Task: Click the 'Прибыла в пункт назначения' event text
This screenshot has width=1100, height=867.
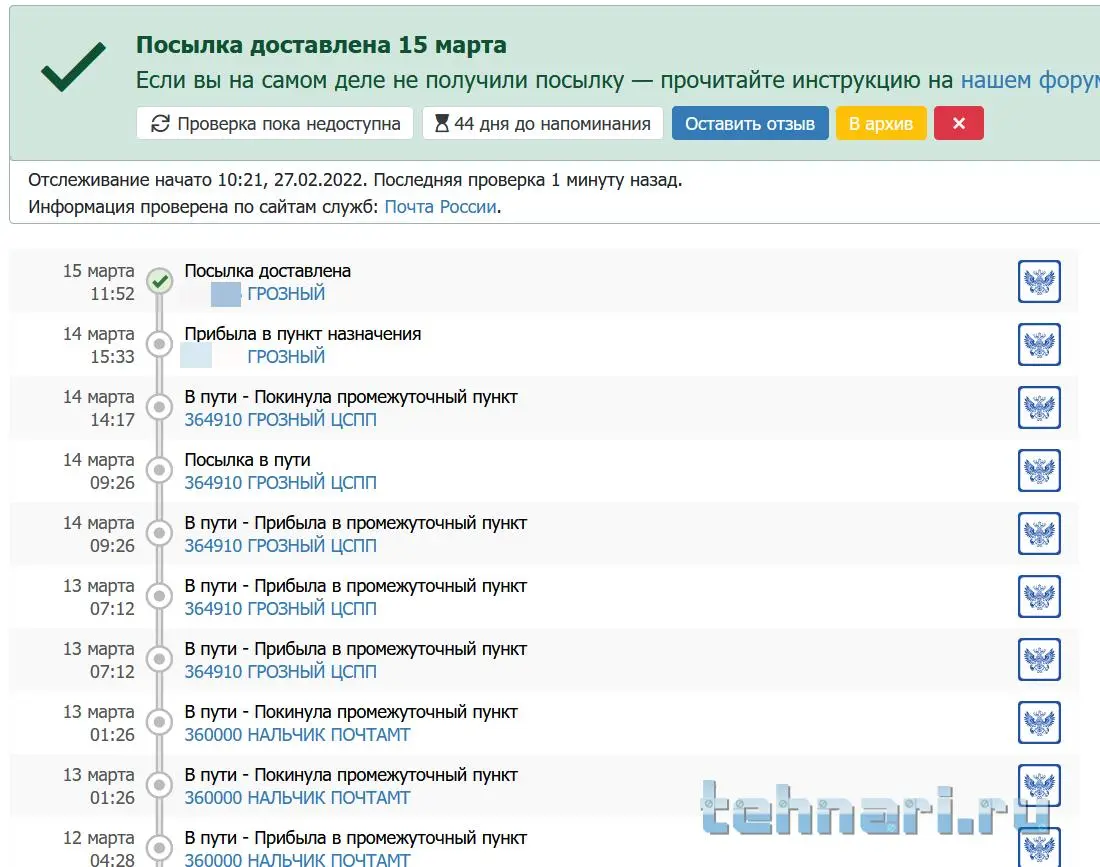Action: pyautogui.click(x=302, y=334)
